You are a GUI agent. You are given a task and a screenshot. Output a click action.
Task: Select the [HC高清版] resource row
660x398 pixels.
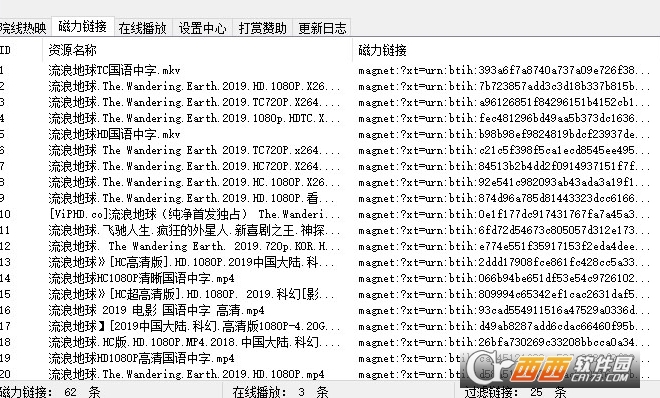(x=192, y=262)
